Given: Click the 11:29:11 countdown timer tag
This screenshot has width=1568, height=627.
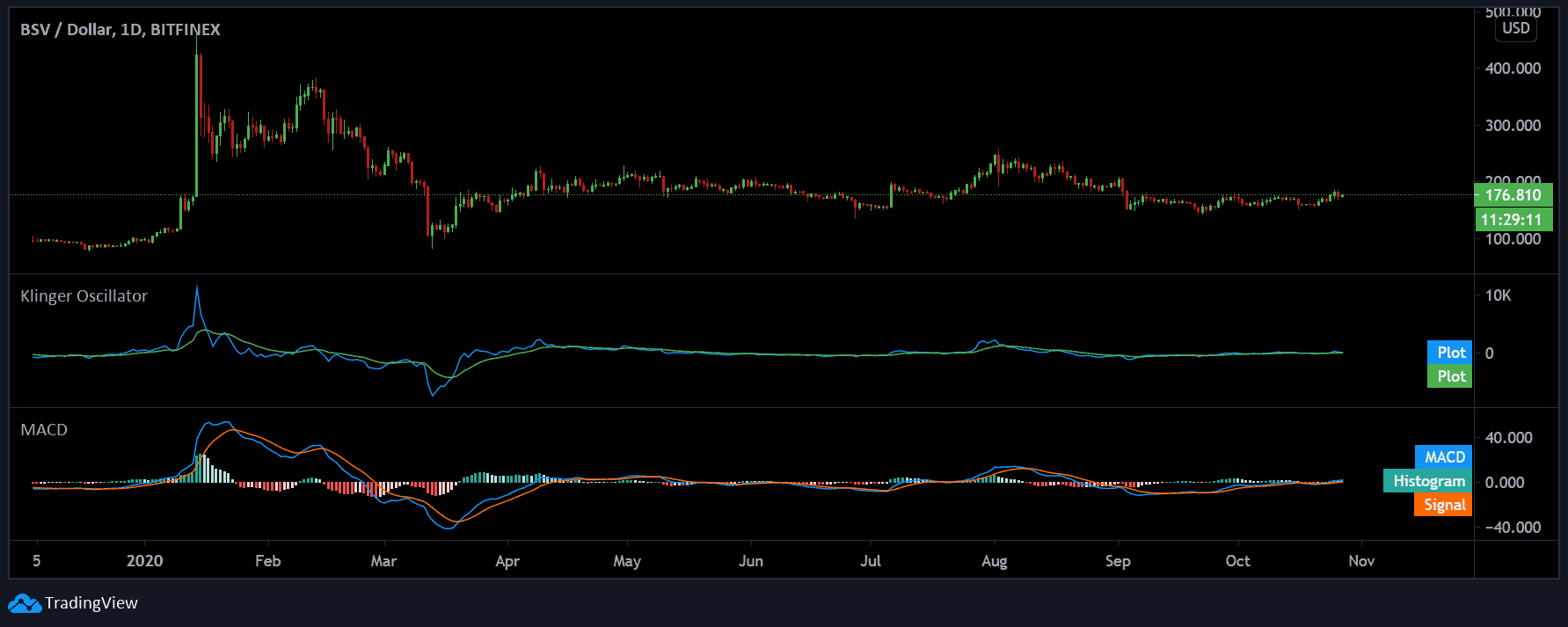Looking at the screenshot, I should tap(1513, 220).
